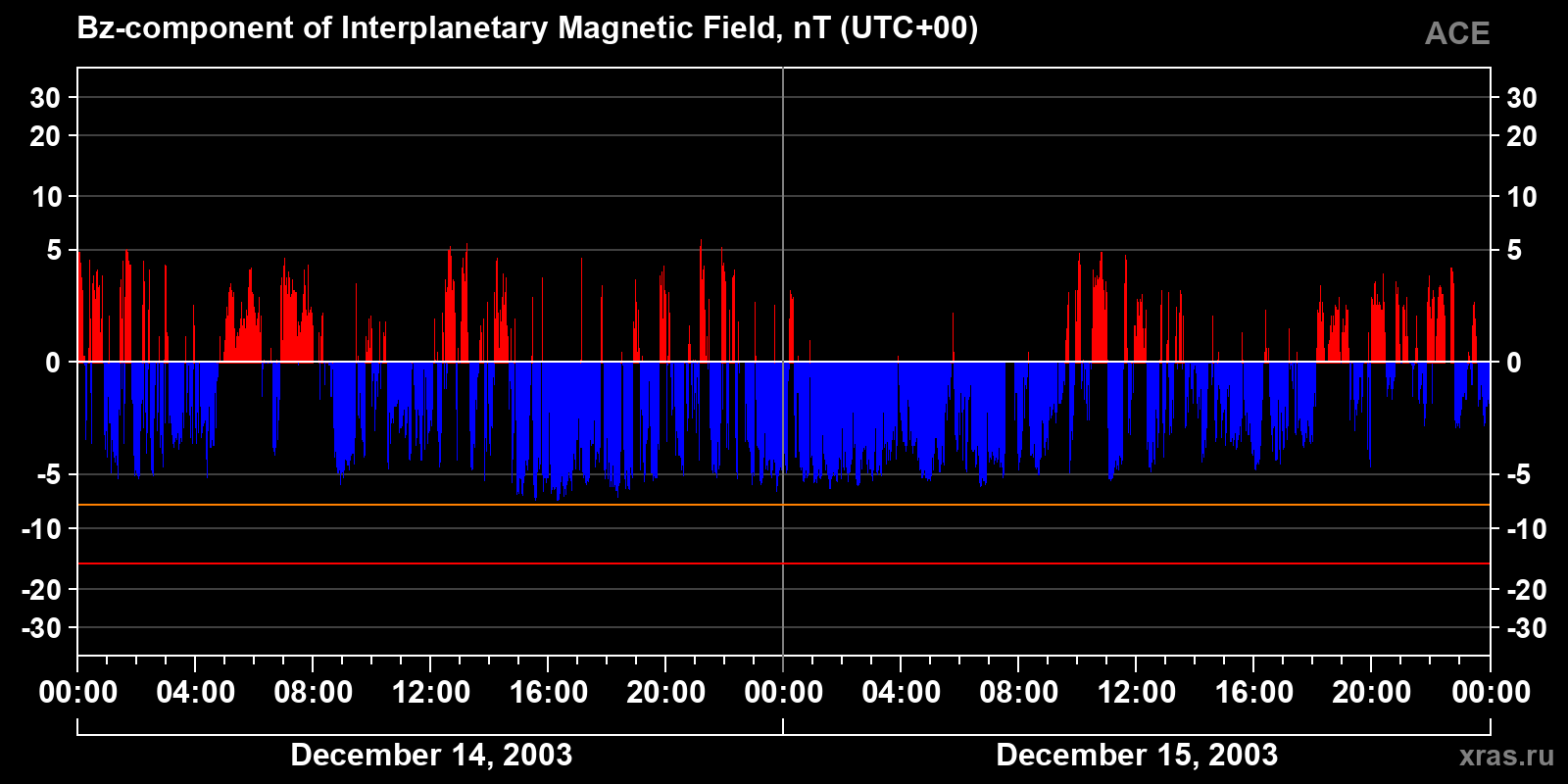Click the '04:00' time label under December 15
1568x784 pixels.
click(902, 693)
